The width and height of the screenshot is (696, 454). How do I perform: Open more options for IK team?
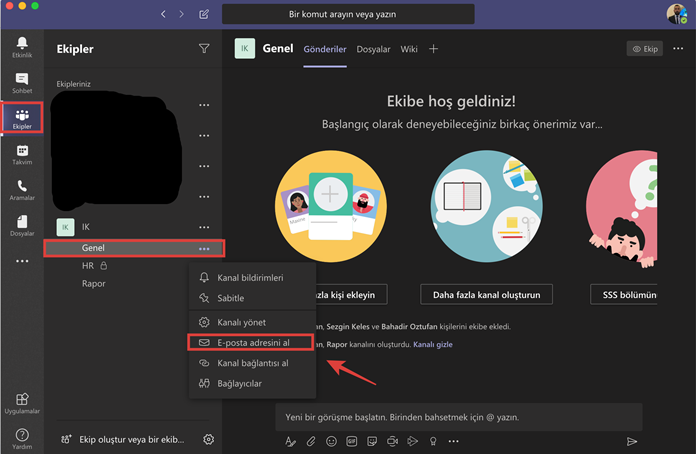[x=204, y=227]
